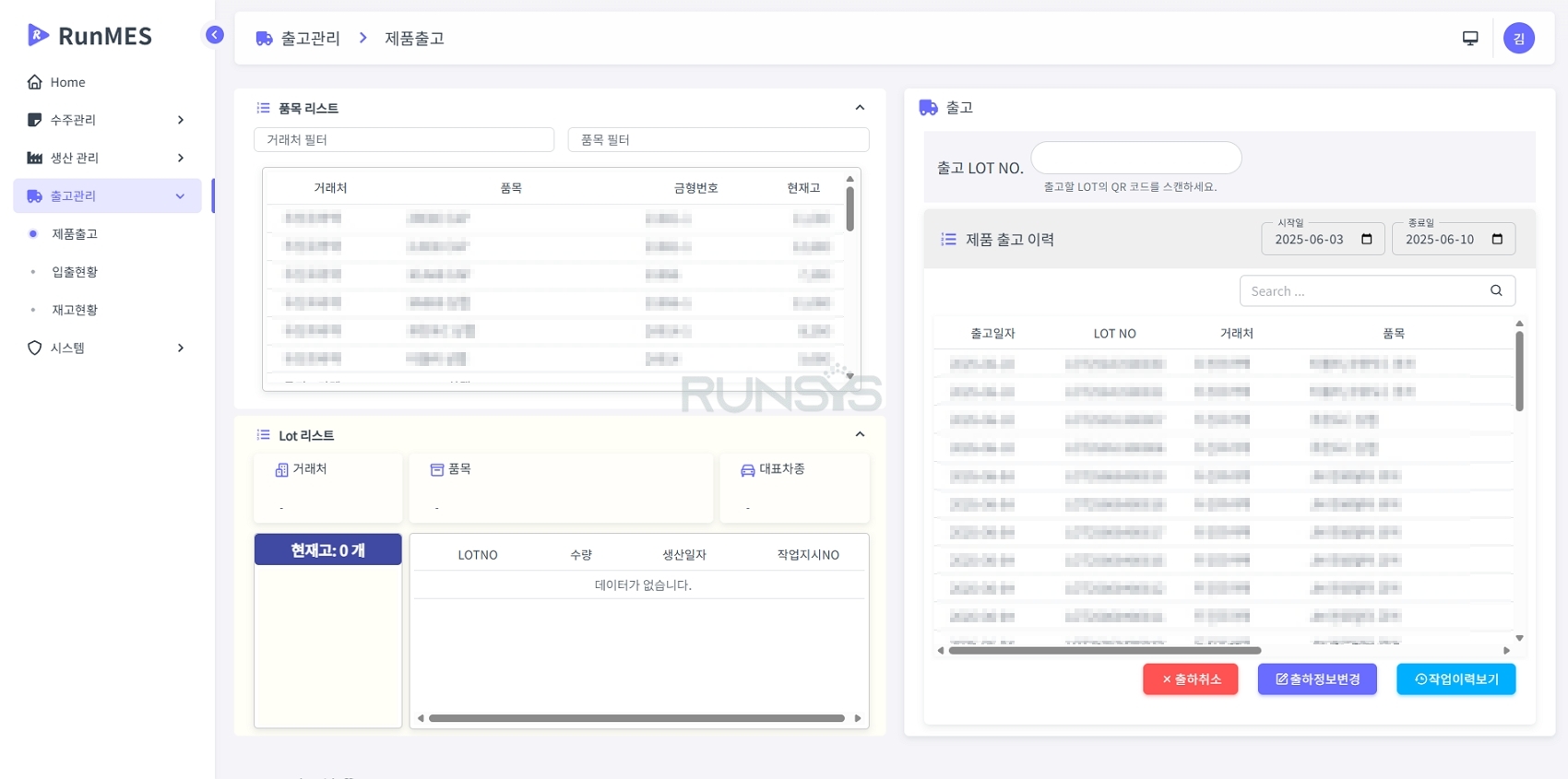Screen dimensions: 1568x779
Task: Sort by LOT NO column header
Action: coord(1114,334)
